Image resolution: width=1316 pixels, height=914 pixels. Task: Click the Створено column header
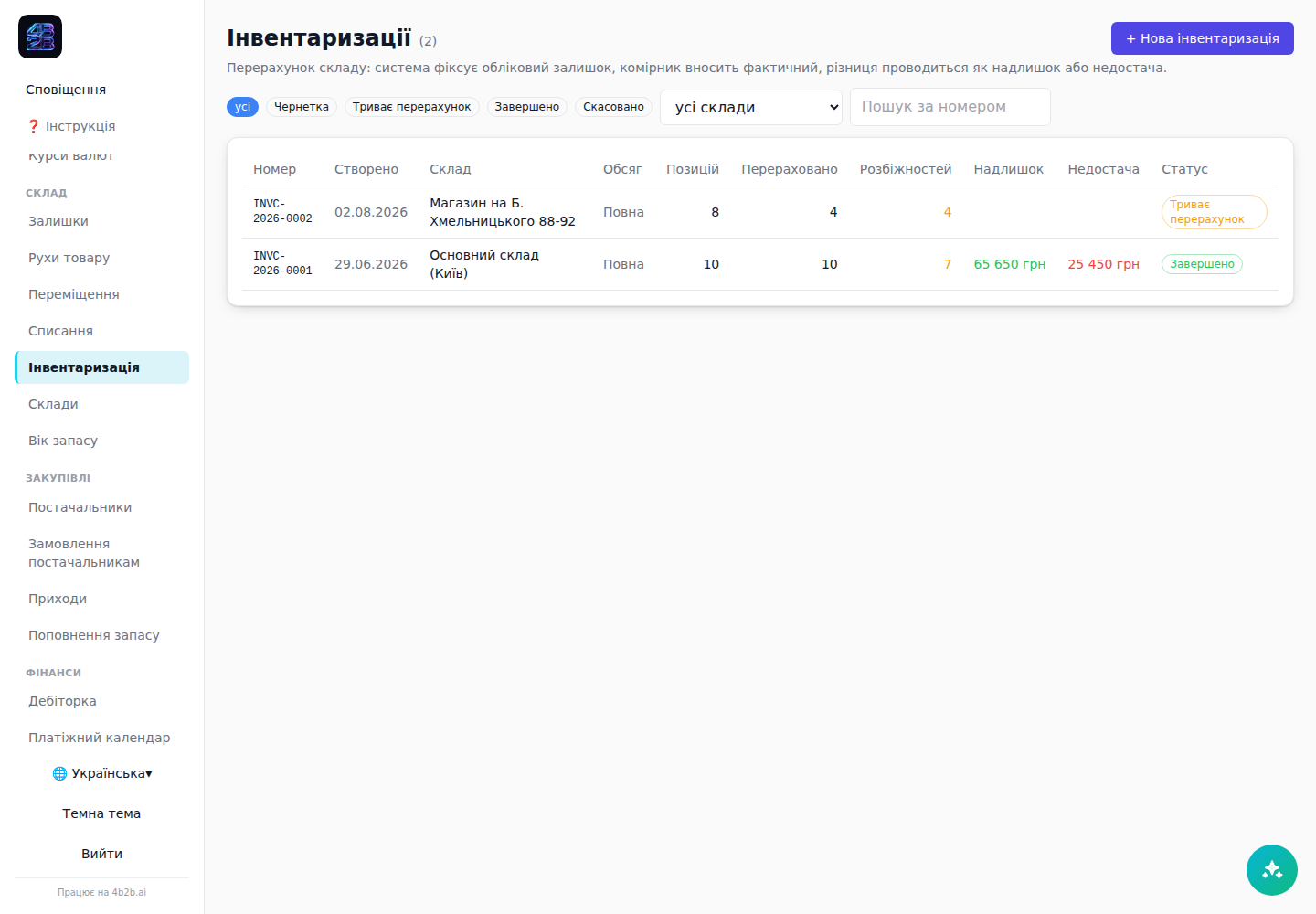click(366, 169)
